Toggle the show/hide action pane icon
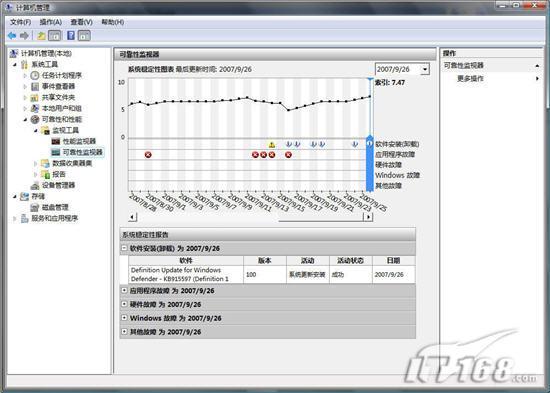Viewport: 550px width, 393px height. (x=84, y=35)
